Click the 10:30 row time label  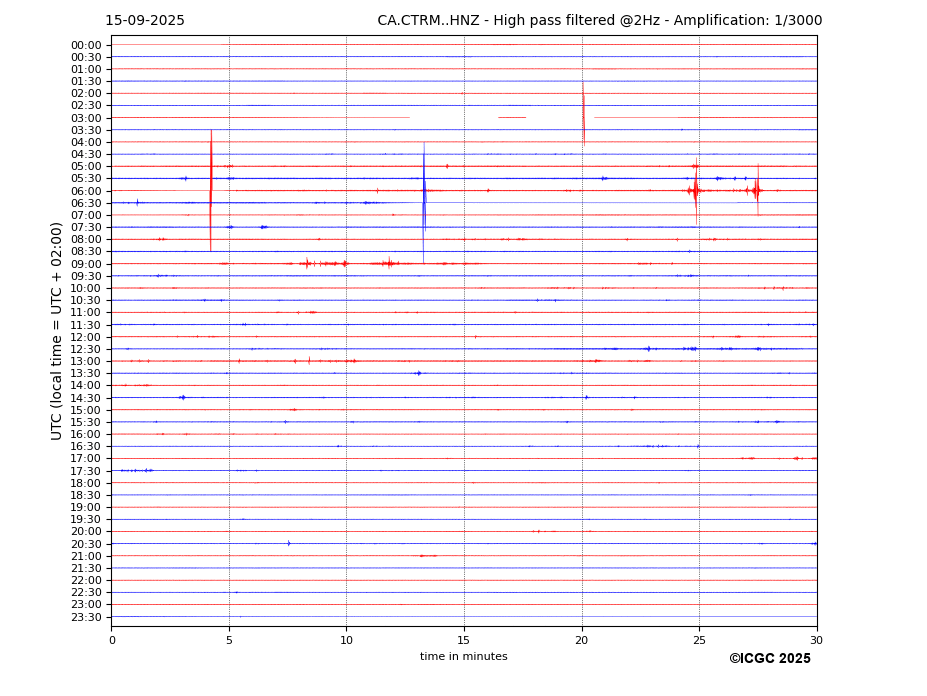click(86, 301)
